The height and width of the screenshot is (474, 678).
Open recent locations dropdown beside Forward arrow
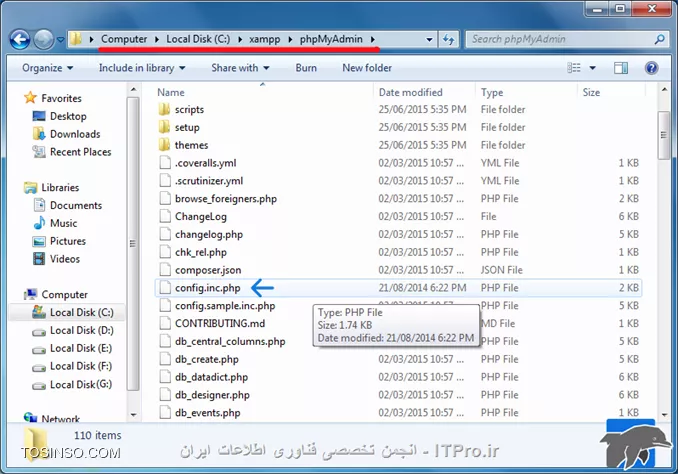pyautogui.click(x=61, y=40)
